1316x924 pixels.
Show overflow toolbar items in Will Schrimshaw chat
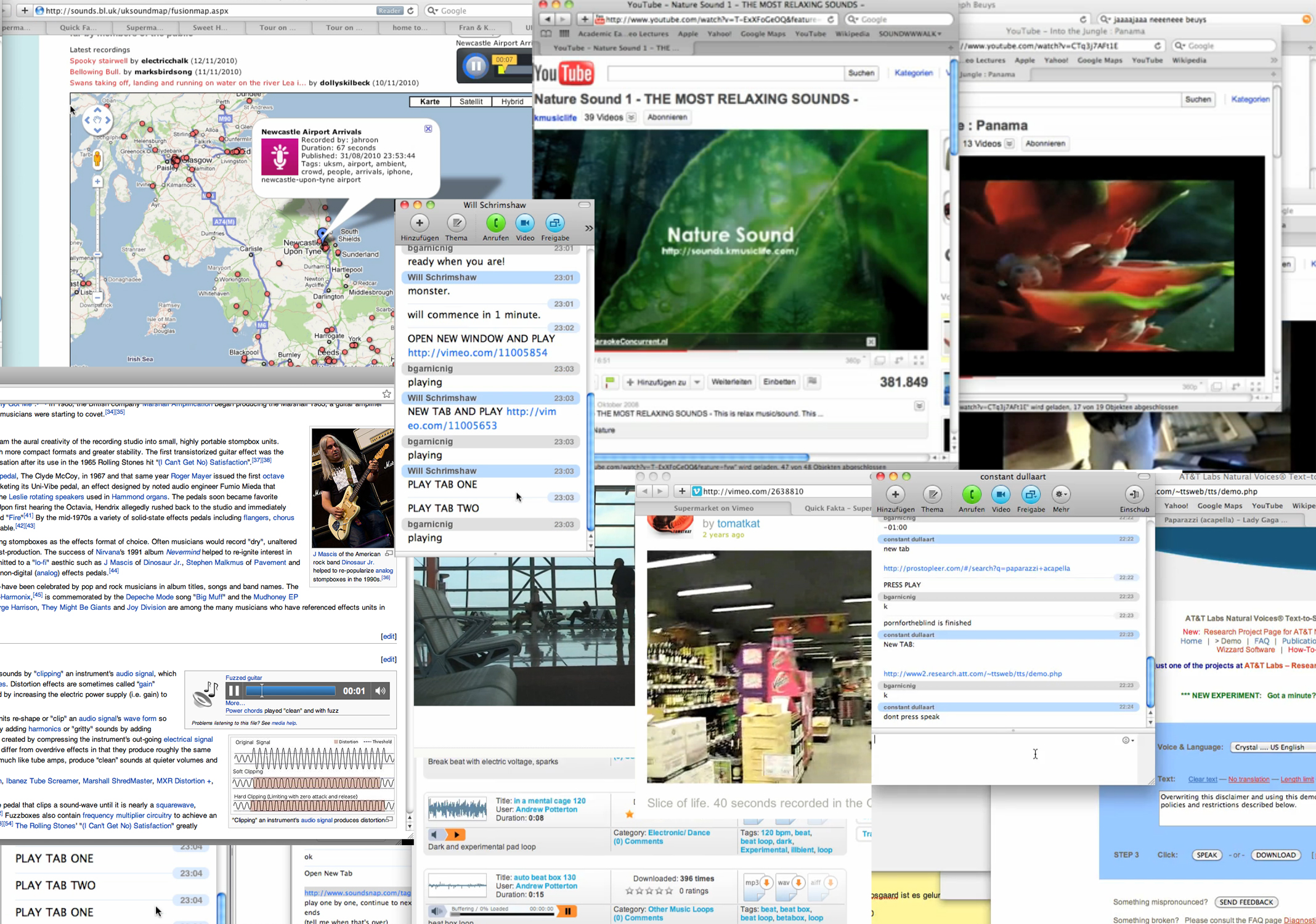[588, 229]
